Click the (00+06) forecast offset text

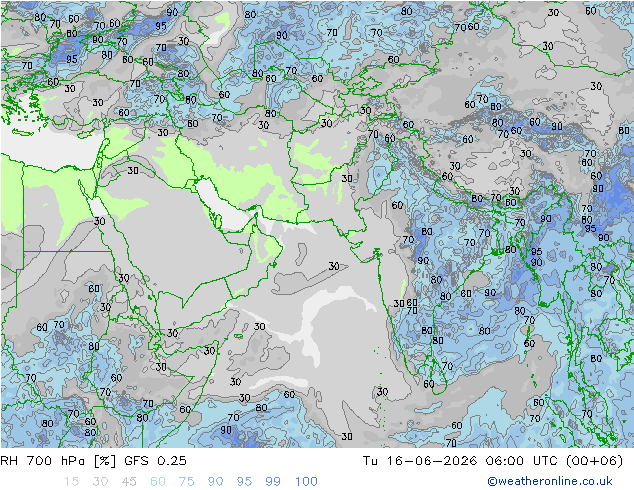594,461
